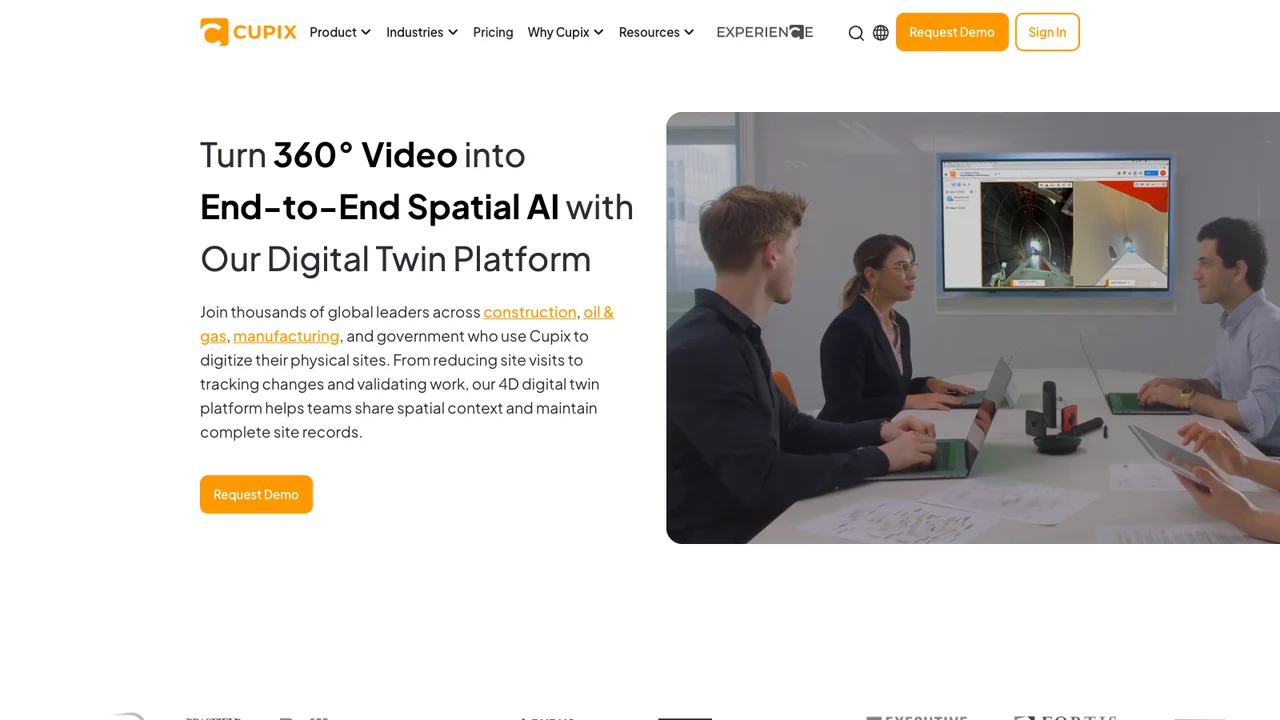
Task: Follow the construction link
Action: coord(530,312)
